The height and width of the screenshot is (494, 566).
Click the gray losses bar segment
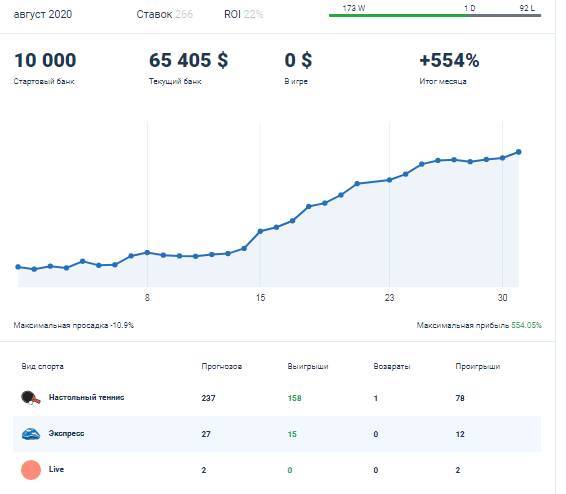pos(506,15)
